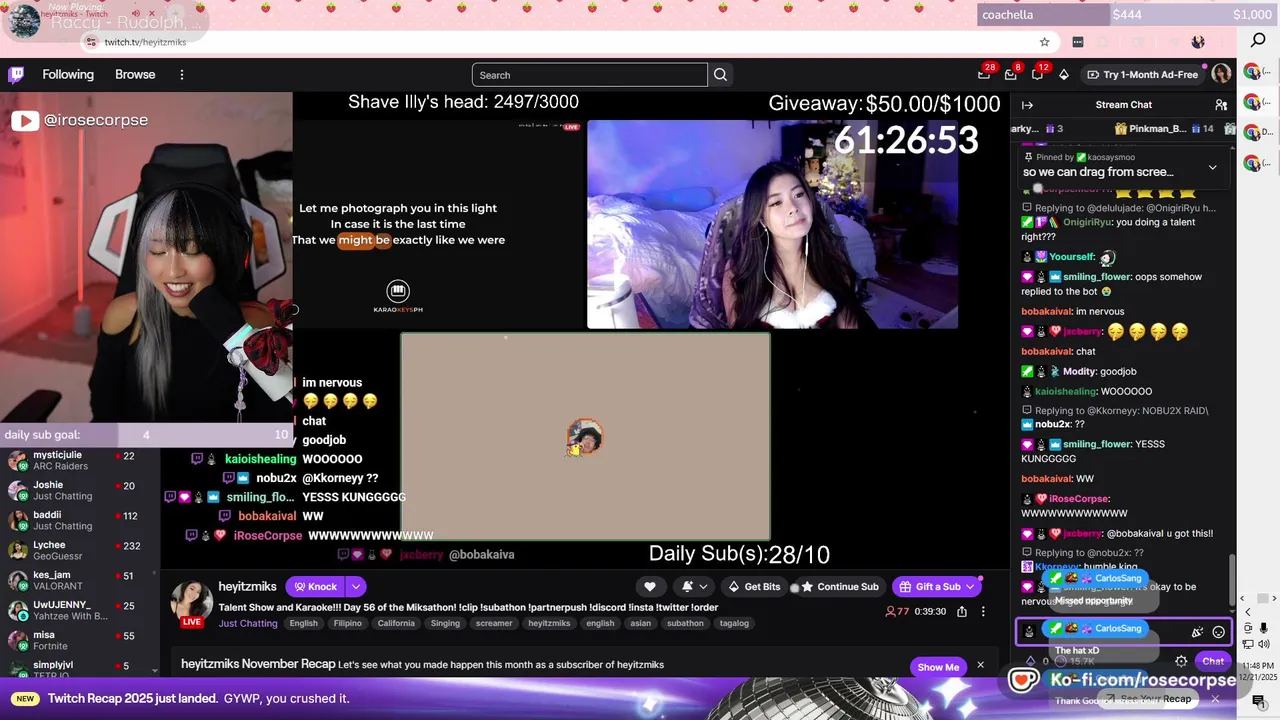Select the Filipino stream tag

pos(347,623)
